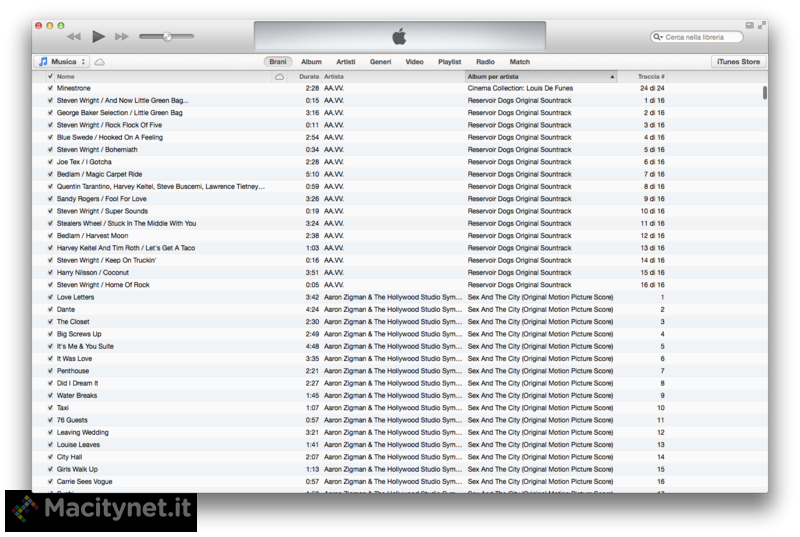Click the Apple logo display area
The image size is (800, 537).
(x=399, y=36)
